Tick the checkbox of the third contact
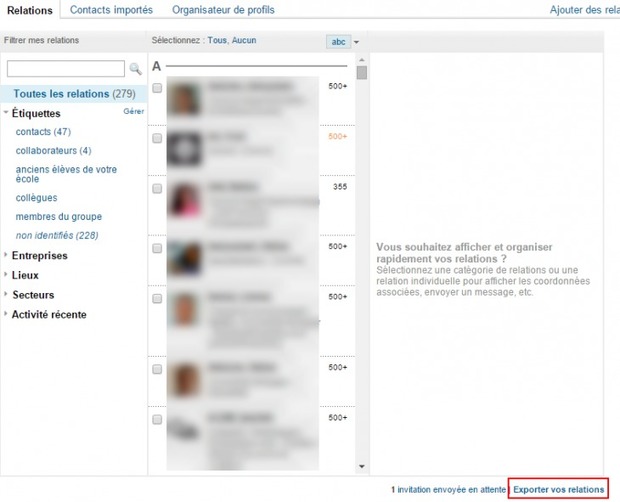This screenshot has height=502, width=620. [x=157, y=187]
